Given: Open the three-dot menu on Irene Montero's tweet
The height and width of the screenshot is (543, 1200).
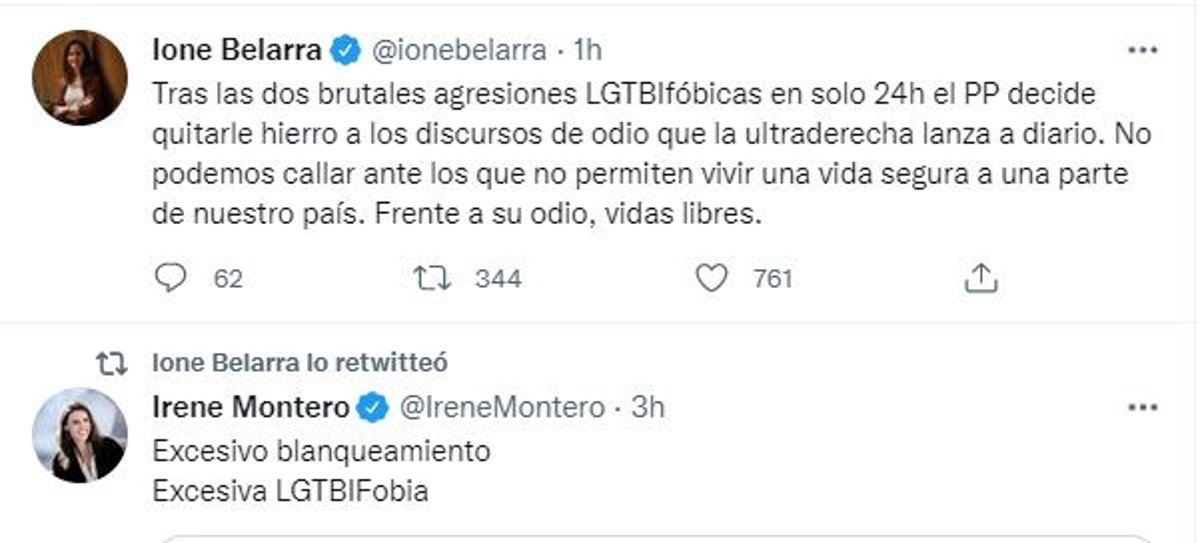Looking at the screenshot, I should point(1142,408).
